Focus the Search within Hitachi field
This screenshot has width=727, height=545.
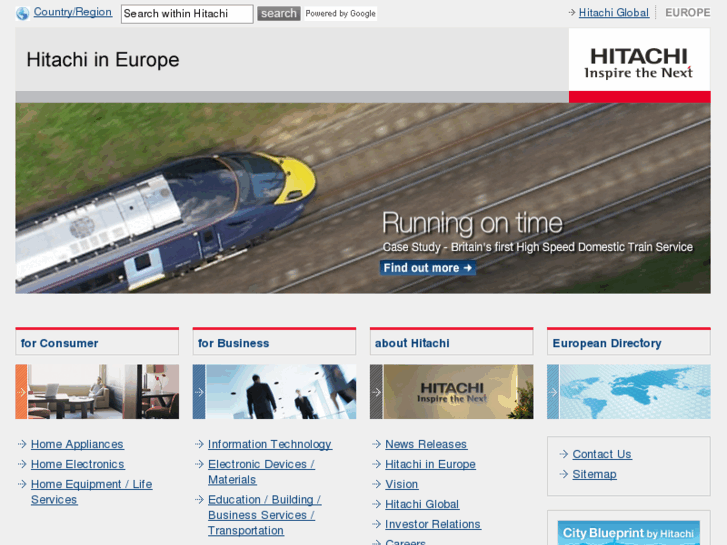pos(187,14)
